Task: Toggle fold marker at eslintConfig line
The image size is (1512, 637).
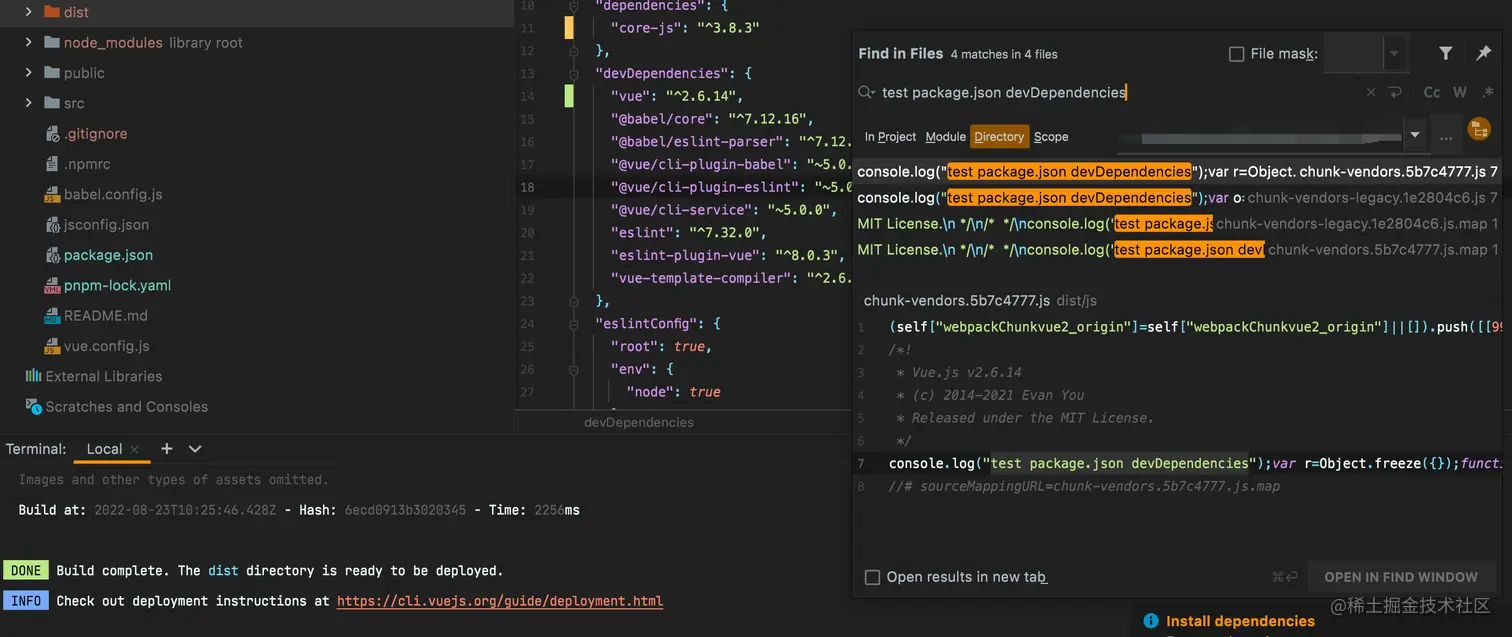Action: 574,324
